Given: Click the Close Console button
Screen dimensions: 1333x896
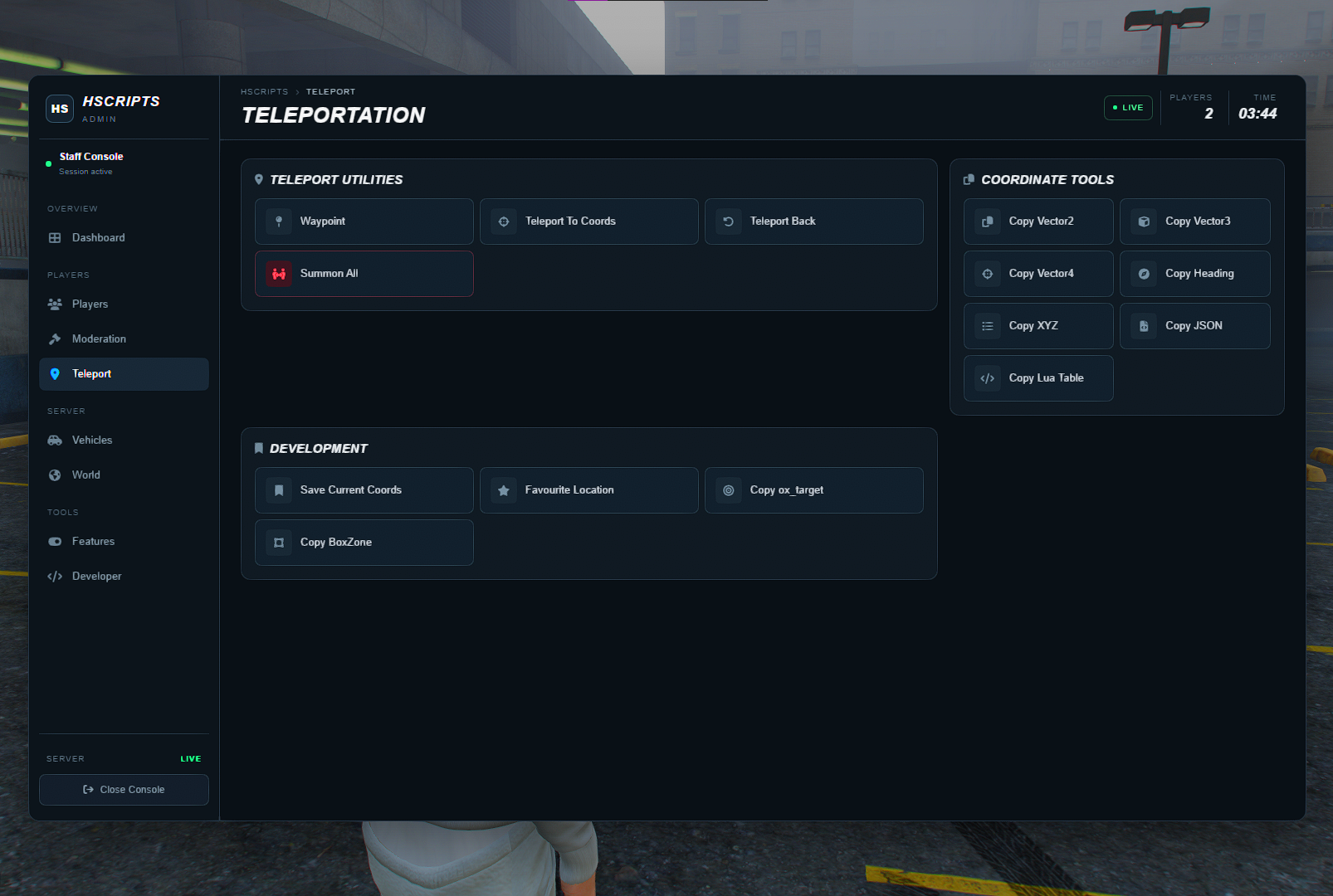Looking at the screenshot, I should [124, 790].
